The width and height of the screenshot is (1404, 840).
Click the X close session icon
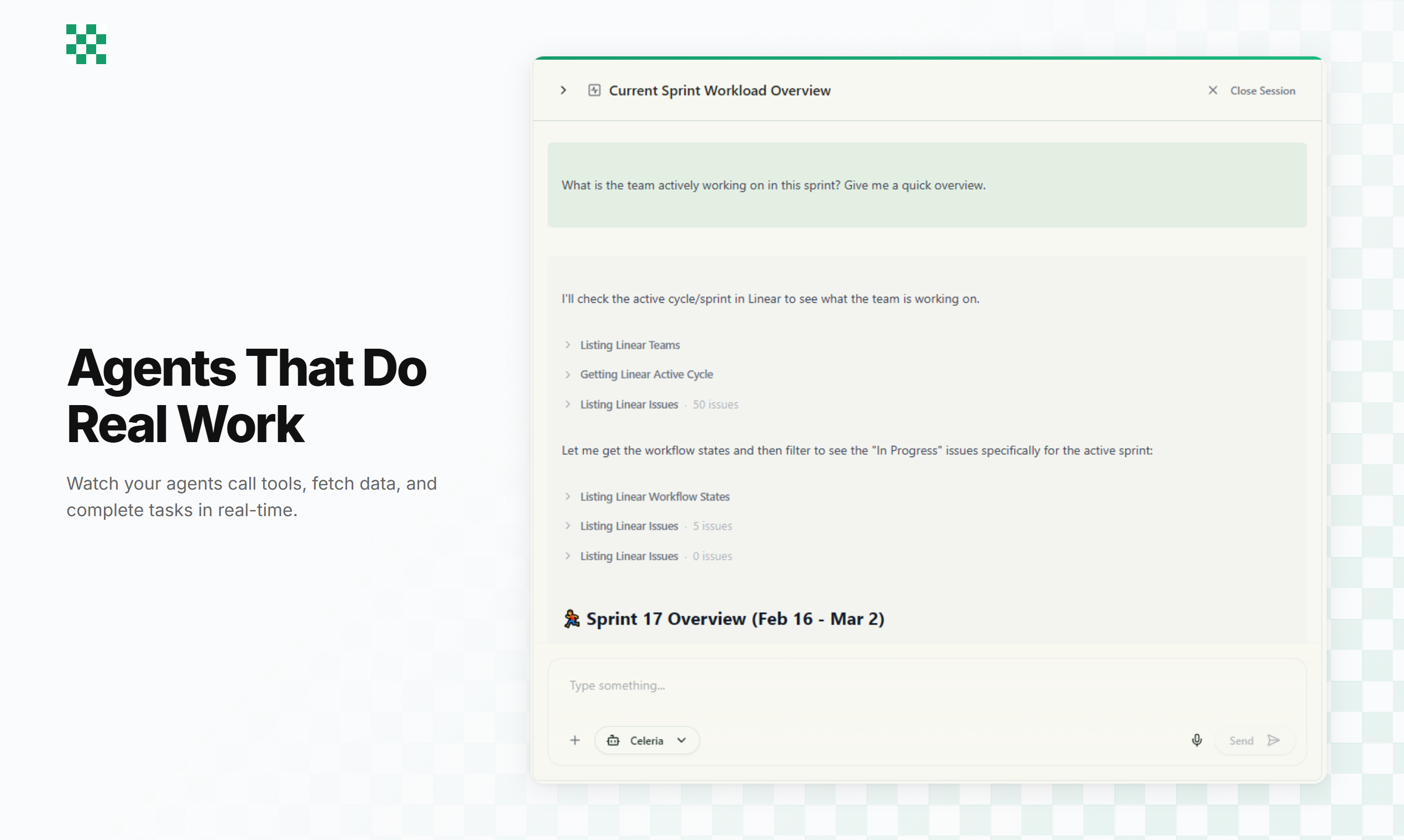[x=1213, y=91]
